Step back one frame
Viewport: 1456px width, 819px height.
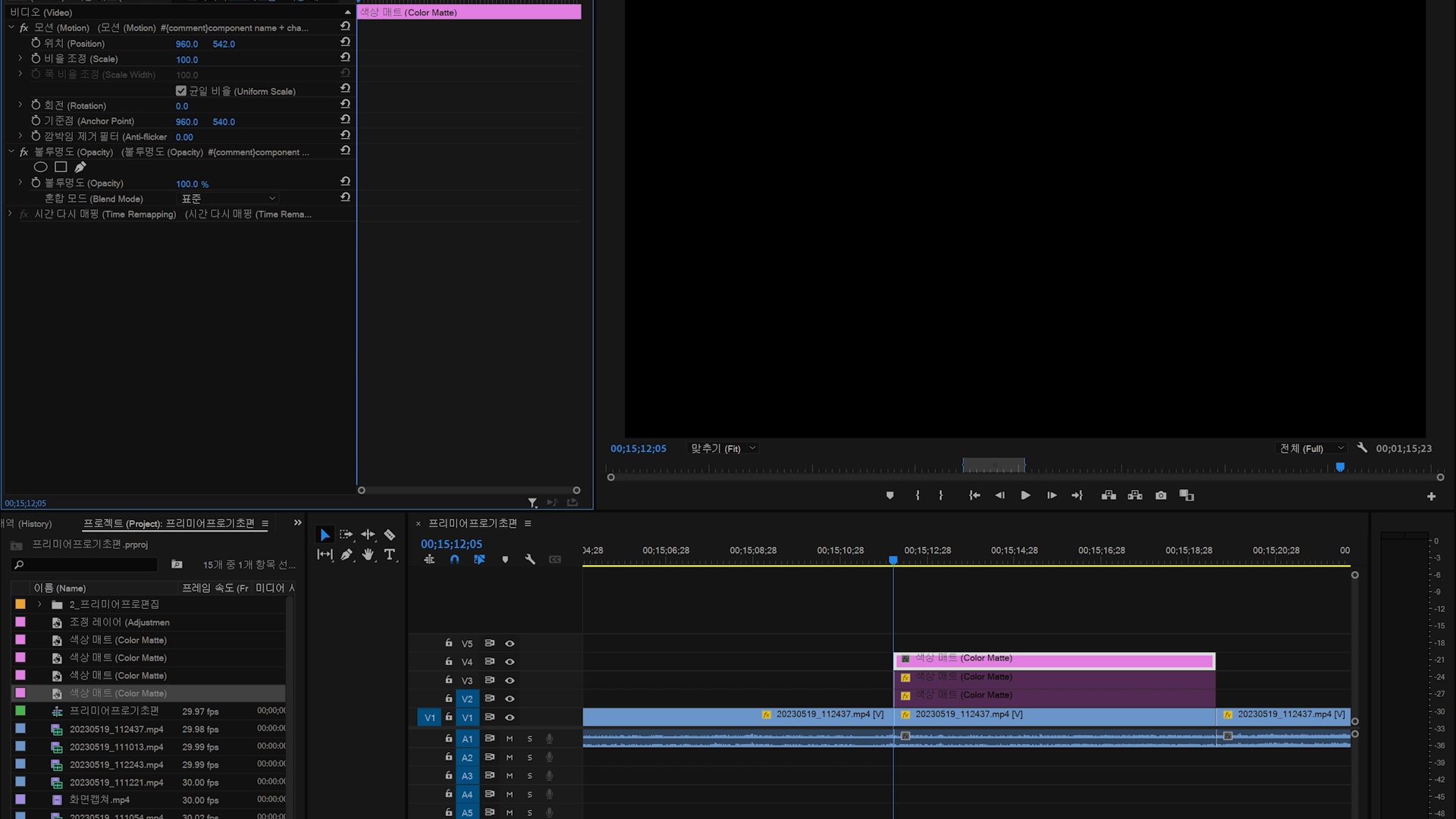click(x=1000, y=495)
